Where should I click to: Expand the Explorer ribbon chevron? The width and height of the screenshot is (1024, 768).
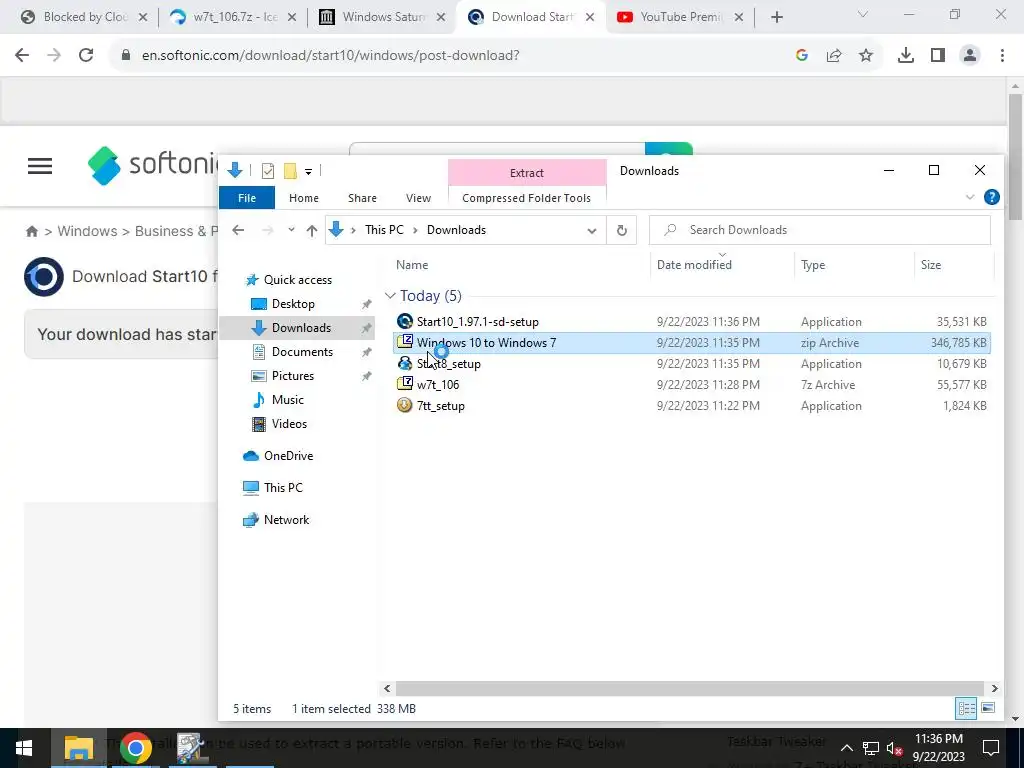(x=970, y=197)
